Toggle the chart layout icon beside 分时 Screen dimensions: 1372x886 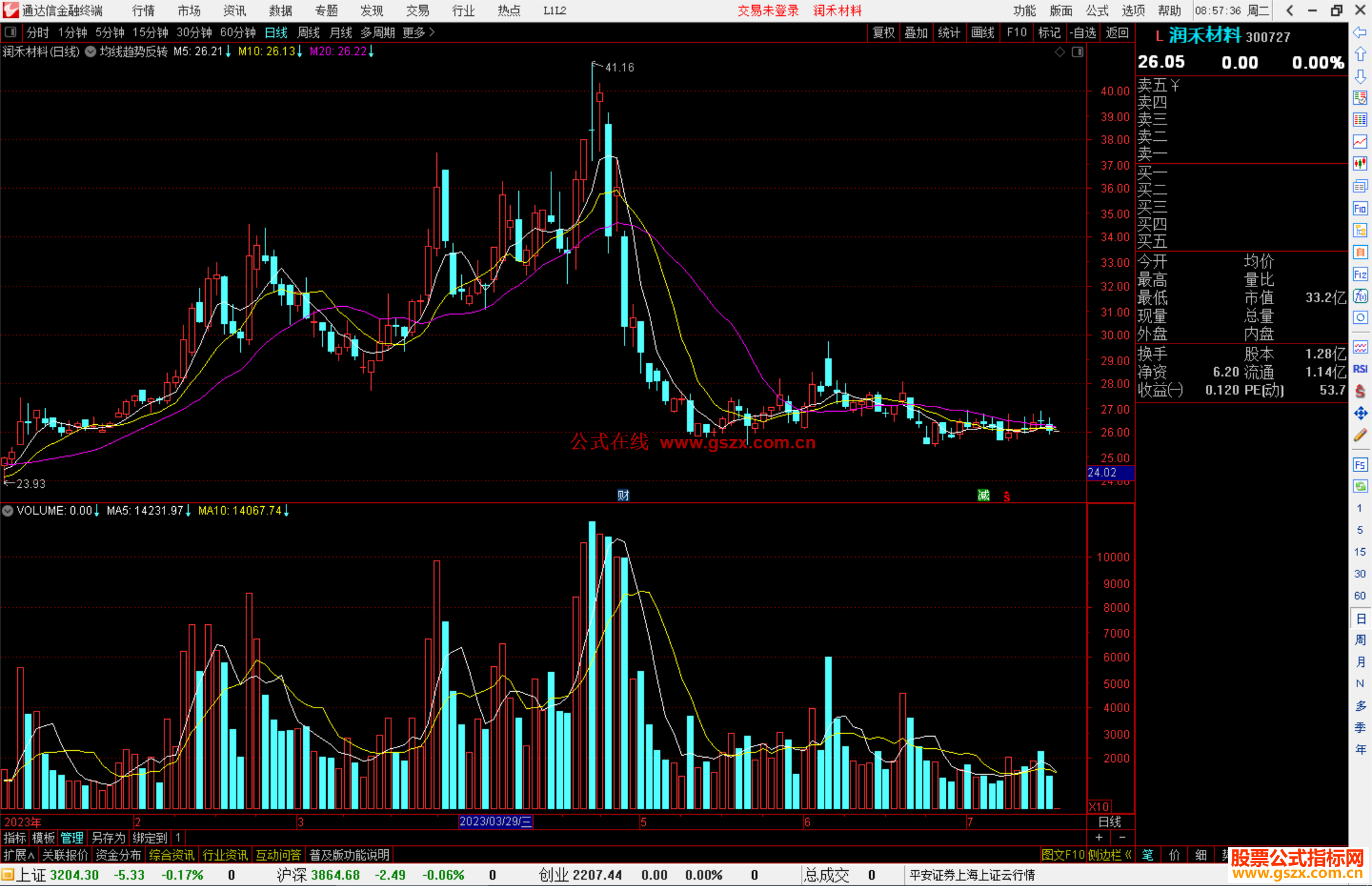click(11, 32)
